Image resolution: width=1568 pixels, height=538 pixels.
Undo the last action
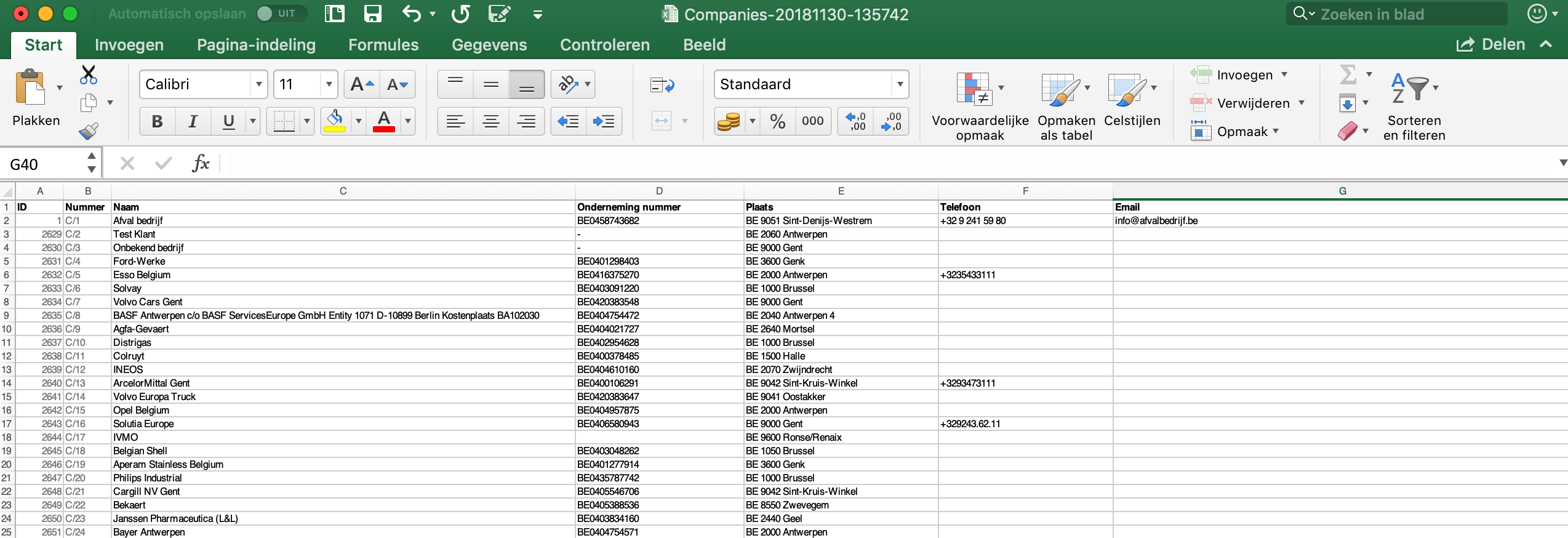411,14
